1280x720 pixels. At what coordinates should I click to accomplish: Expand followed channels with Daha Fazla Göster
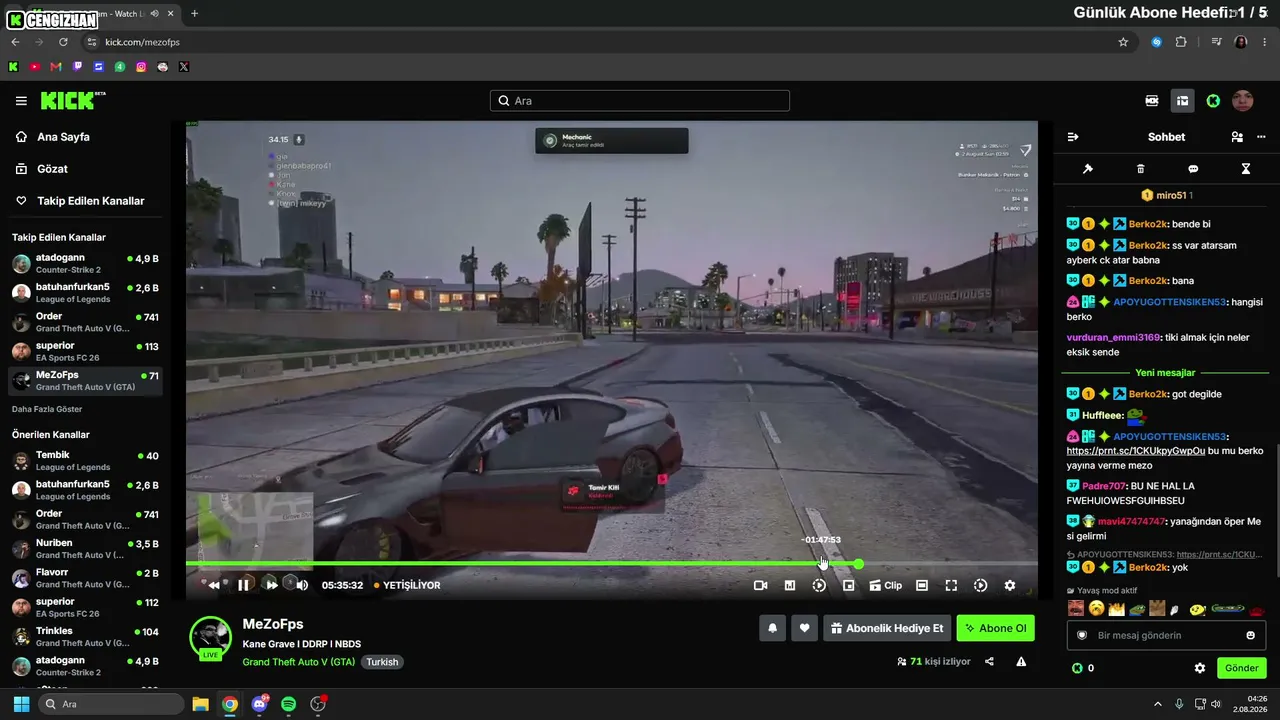[x=47, y=409]
